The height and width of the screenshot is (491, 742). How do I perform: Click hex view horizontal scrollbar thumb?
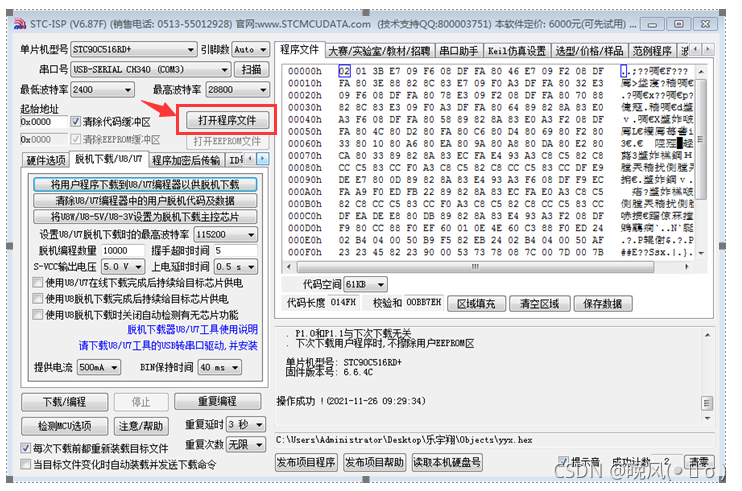pyautogui.click(x=475, y=267)
